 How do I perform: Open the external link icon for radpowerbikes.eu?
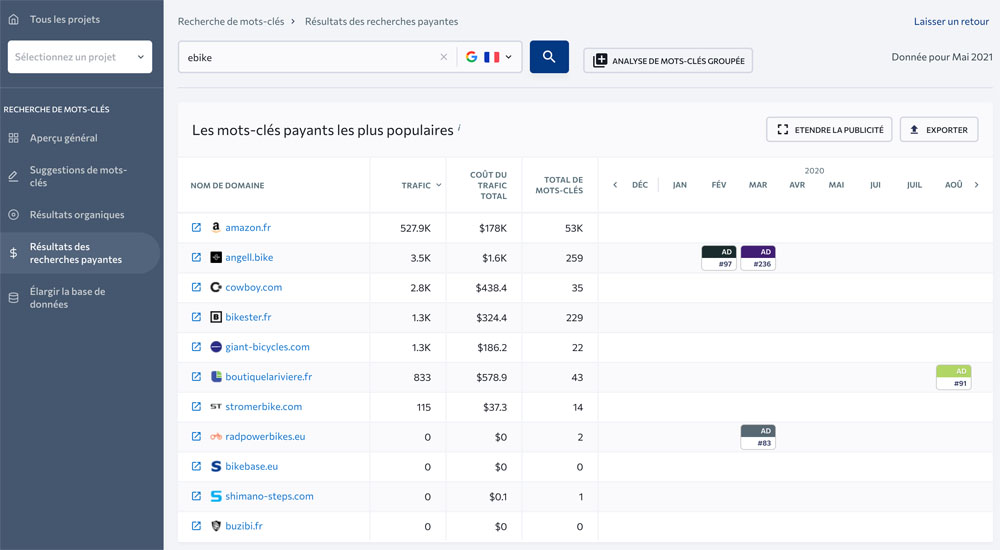[x=196, y=436]
